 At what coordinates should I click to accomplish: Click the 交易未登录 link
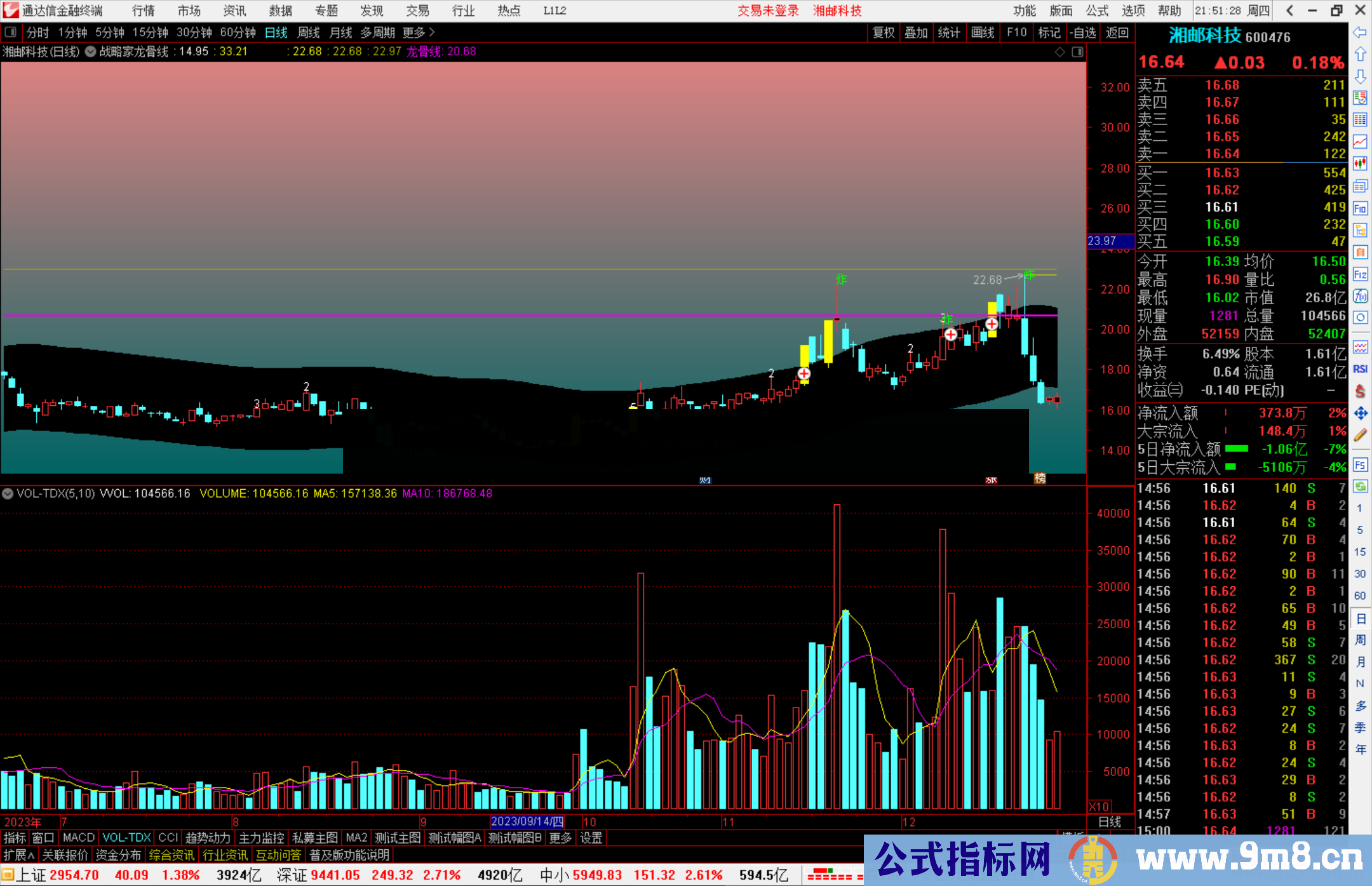[768, 11]
